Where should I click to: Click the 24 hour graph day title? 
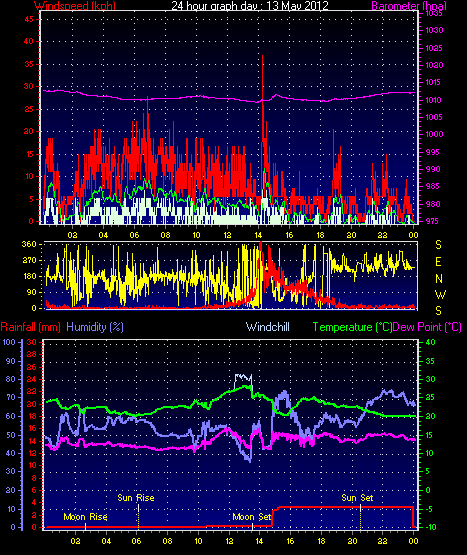pyautogui.click(x=250, y=6)
